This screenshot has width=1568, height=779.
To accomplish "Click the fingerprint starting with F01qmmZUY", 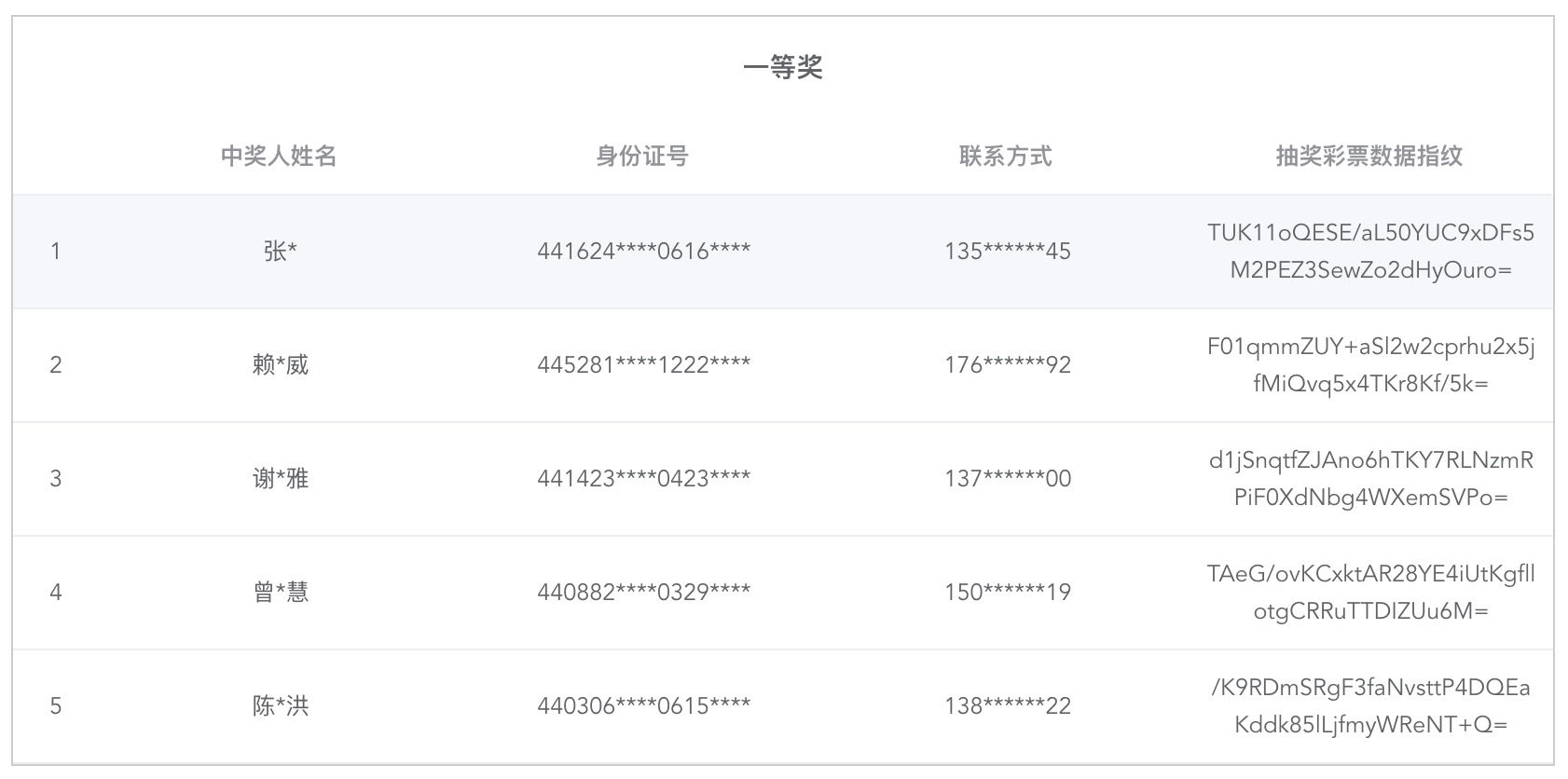I will (x=1369, y=364).
